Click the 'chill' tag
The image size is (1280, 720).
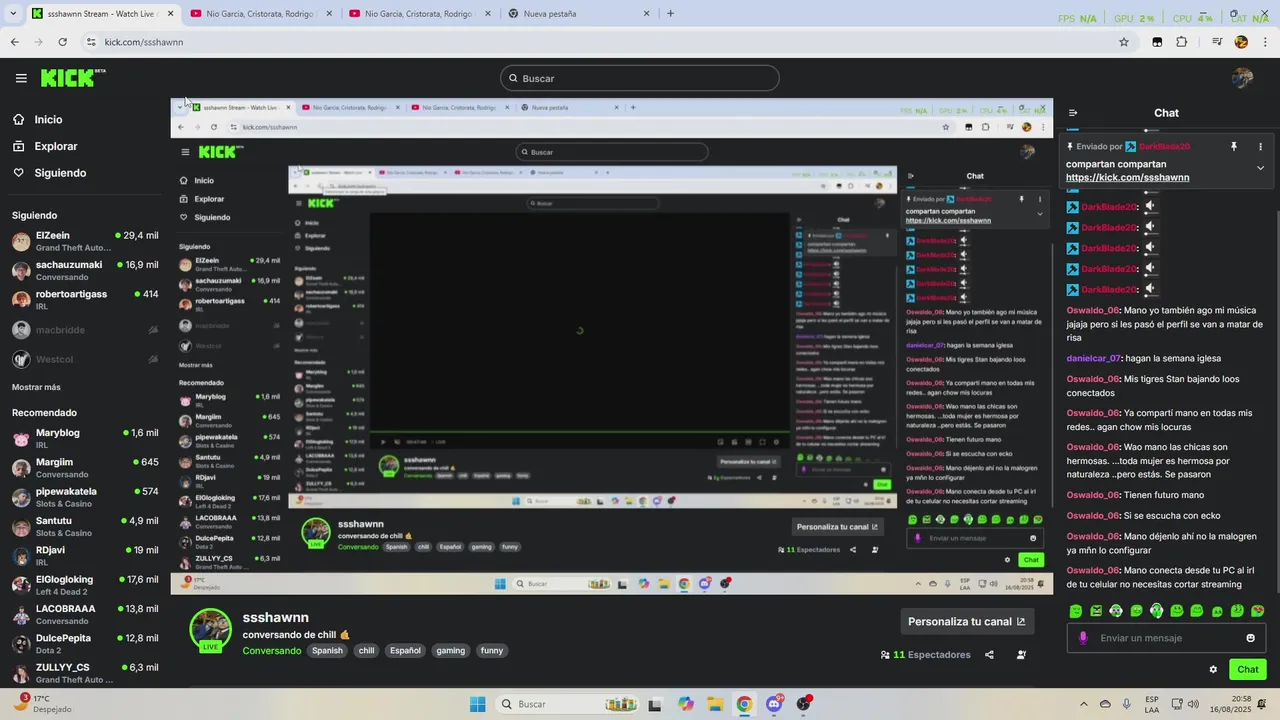tap(366, 651)
